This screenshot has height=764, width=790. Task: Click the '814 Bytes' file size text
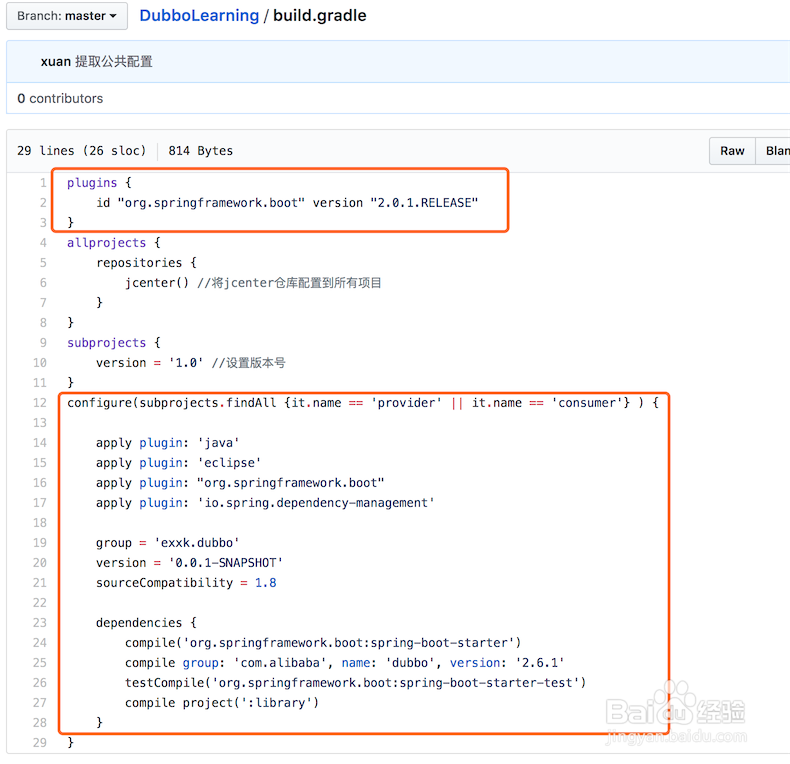click(201, 151)
